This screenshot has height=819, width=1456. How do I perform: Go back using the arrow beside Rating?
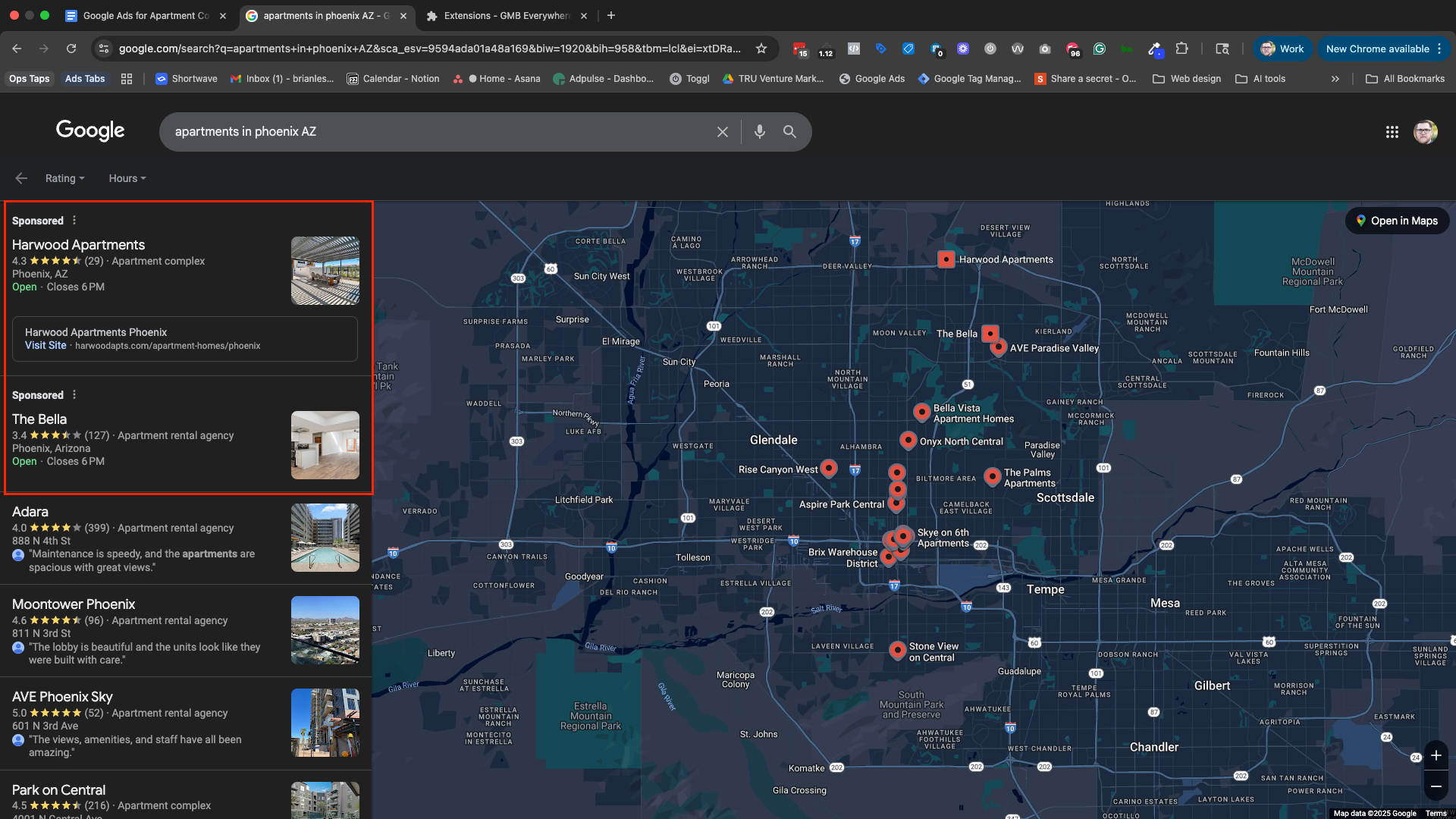pyautogui.click(x=21, y=178)
